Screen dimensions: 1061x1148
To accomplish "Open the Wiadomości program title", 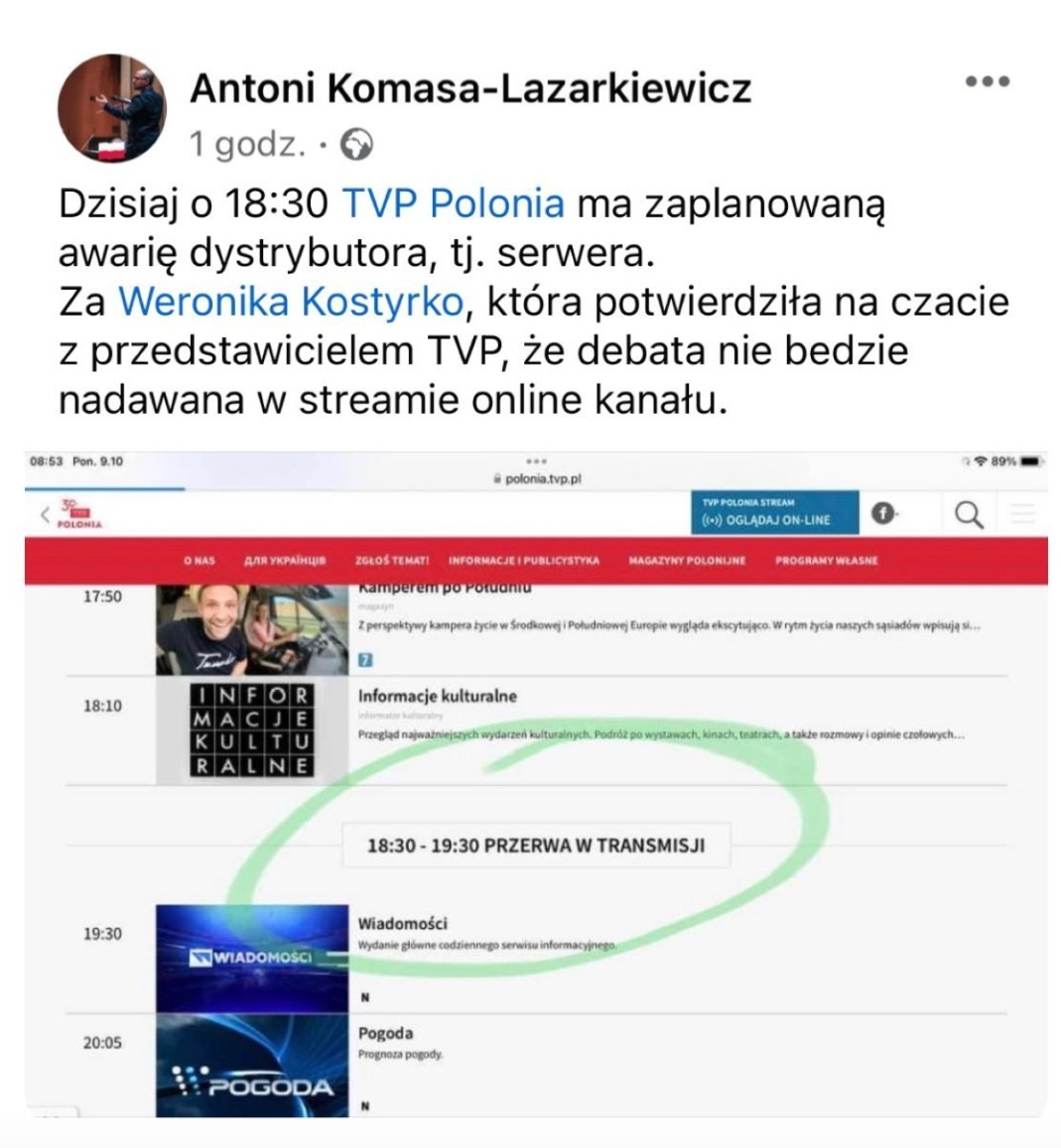I will (x=402, y=923).
